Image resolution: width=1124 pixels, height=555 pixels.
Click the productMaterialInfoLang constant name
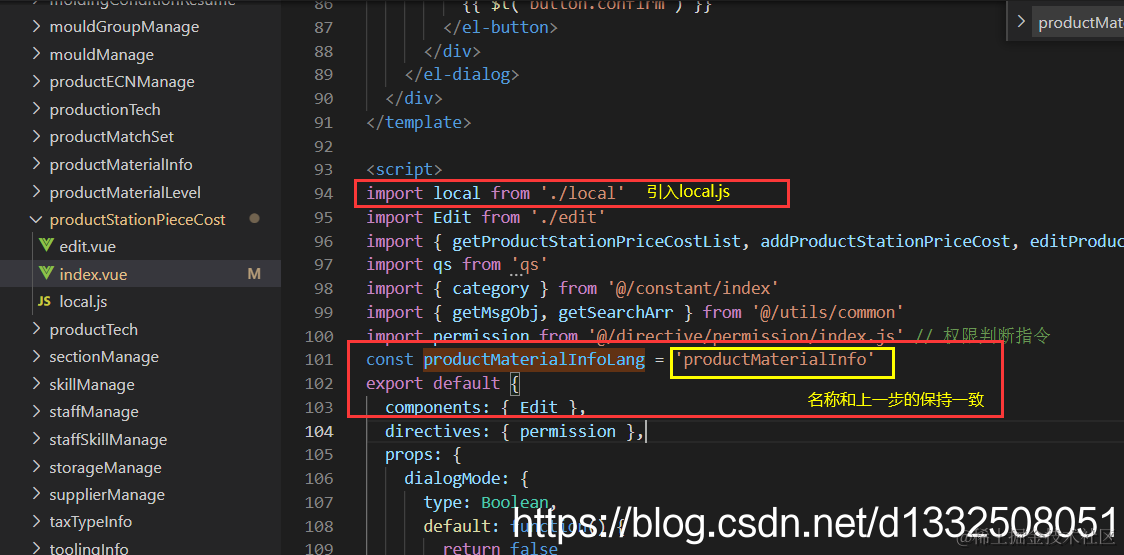(x=534, y=359)
